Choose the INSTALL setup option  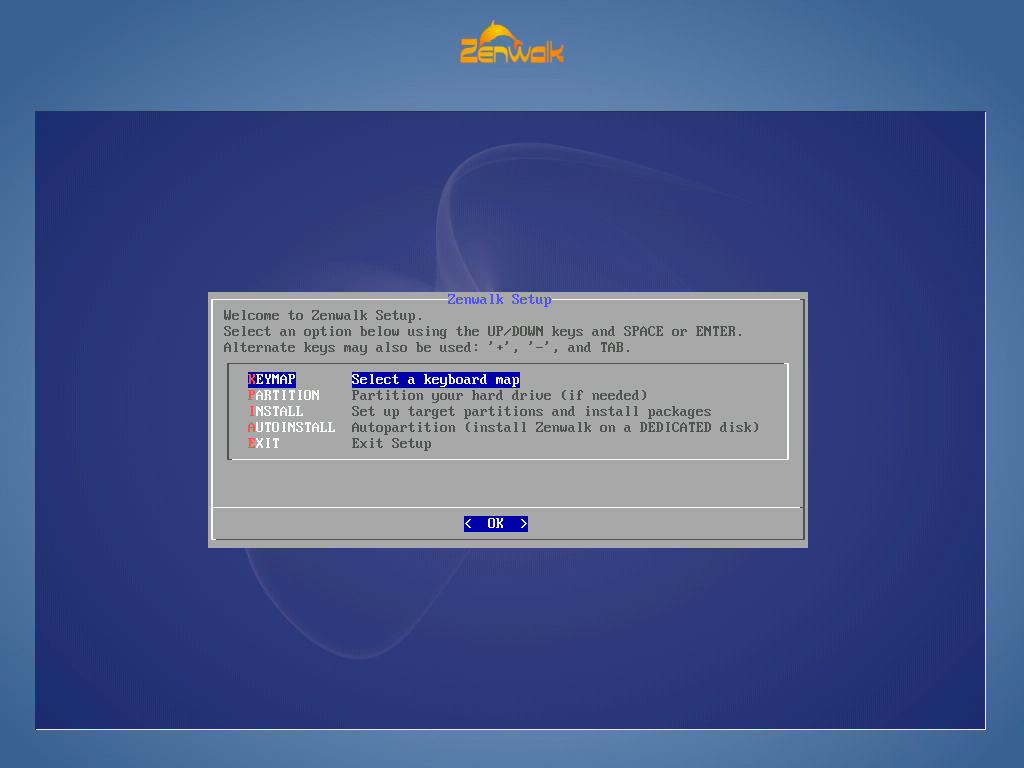277,411
